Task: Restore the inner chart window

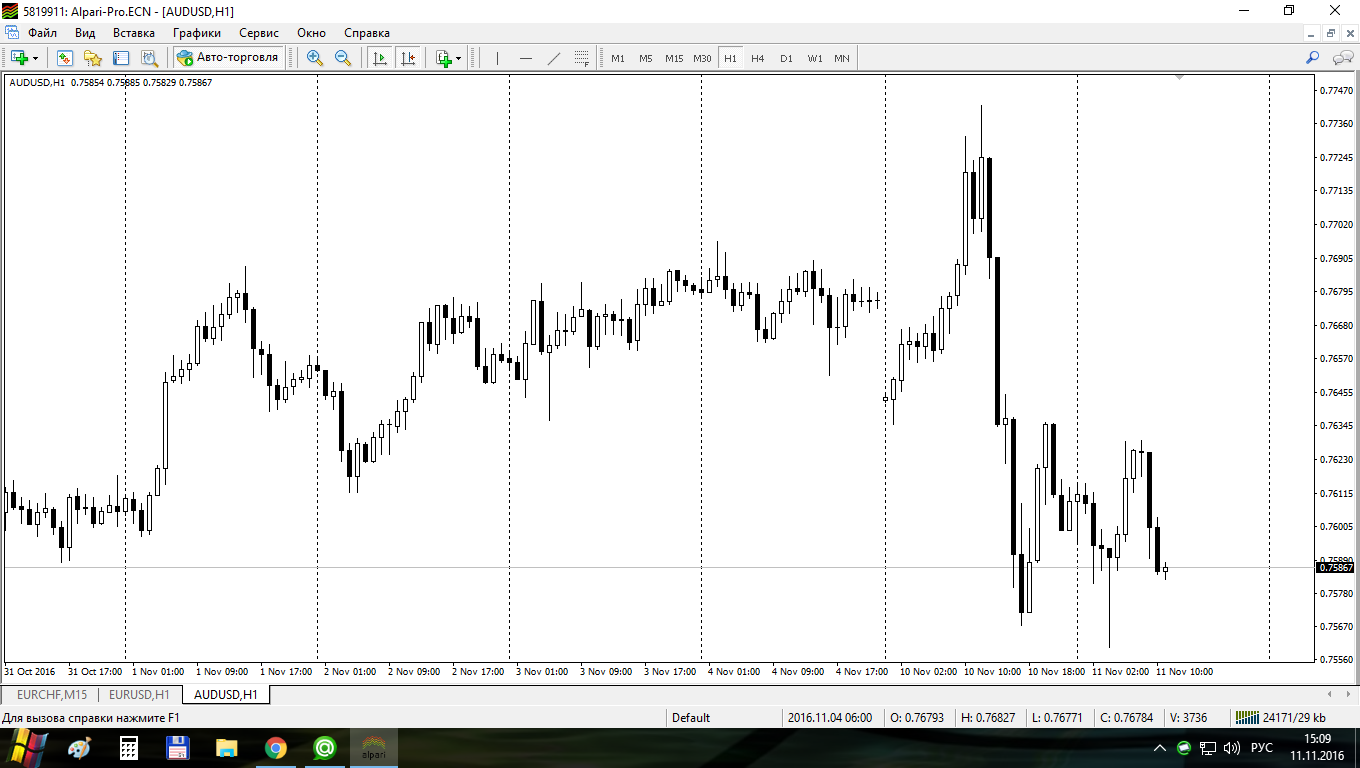Action: tap(1331, 33)
